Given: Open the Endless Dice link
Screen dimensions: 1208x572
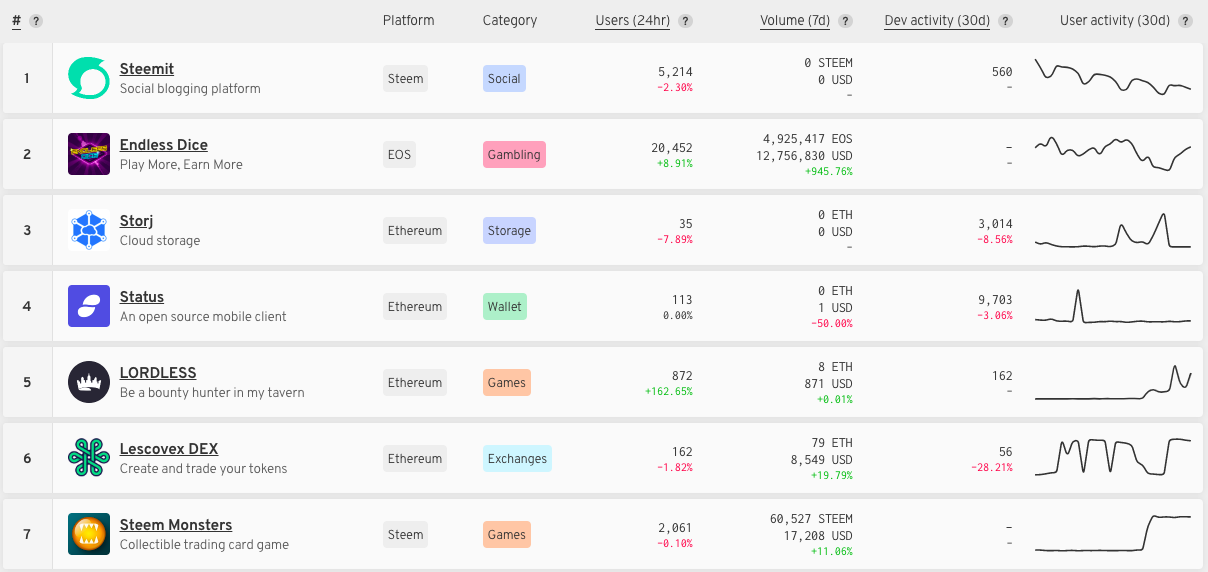Looking at the screenshot, I should point(164,145).
